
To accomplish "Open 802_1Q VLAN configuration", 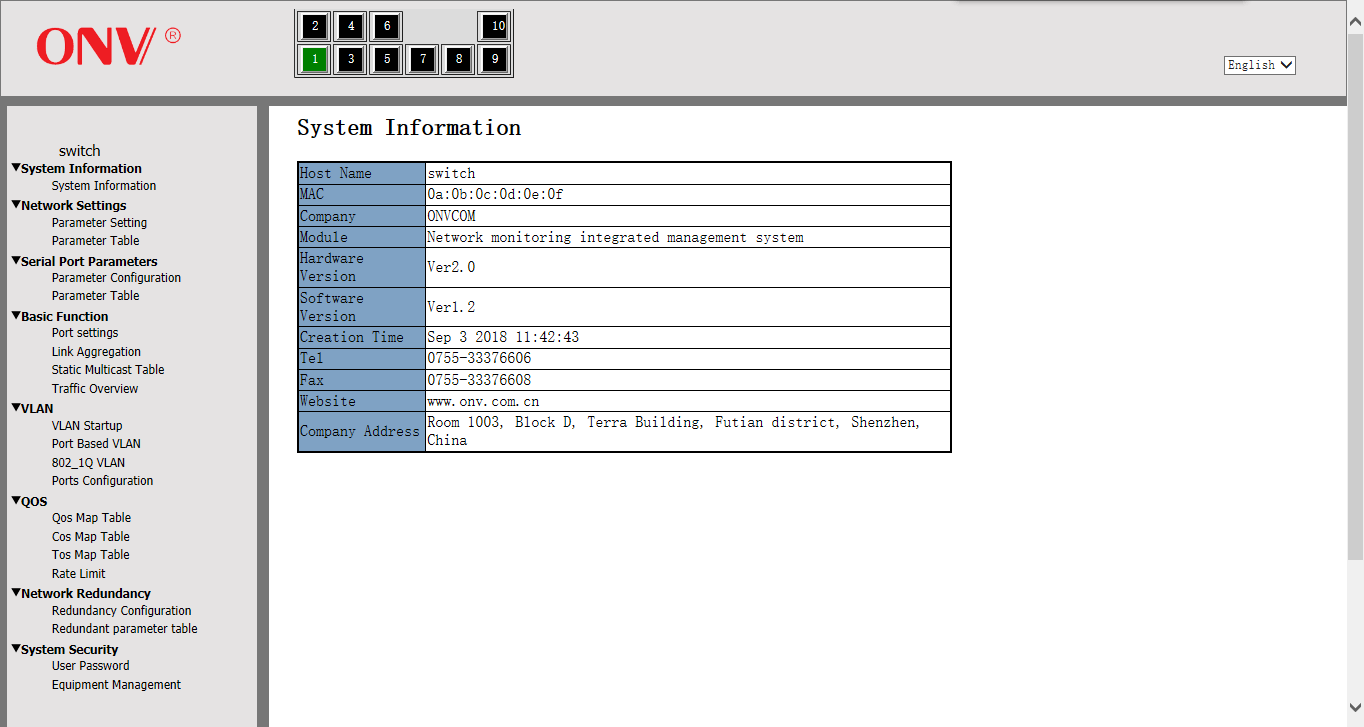I will coord(88,463).
